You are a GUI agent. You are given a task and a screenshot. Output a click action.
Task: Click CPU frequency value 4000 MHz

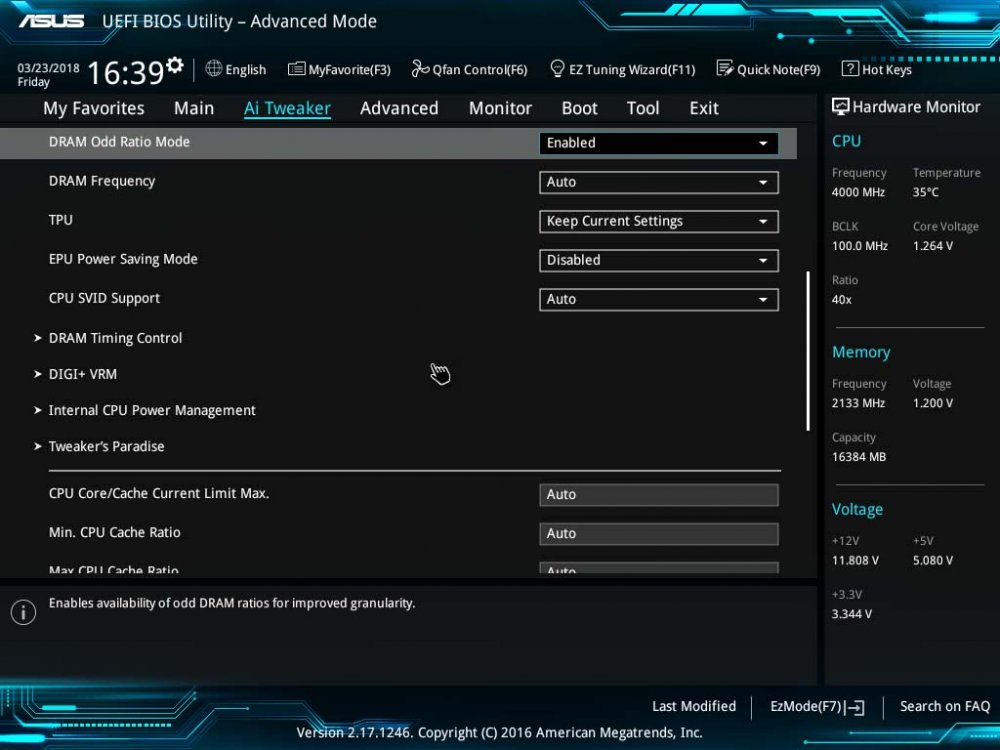(858, 192)
